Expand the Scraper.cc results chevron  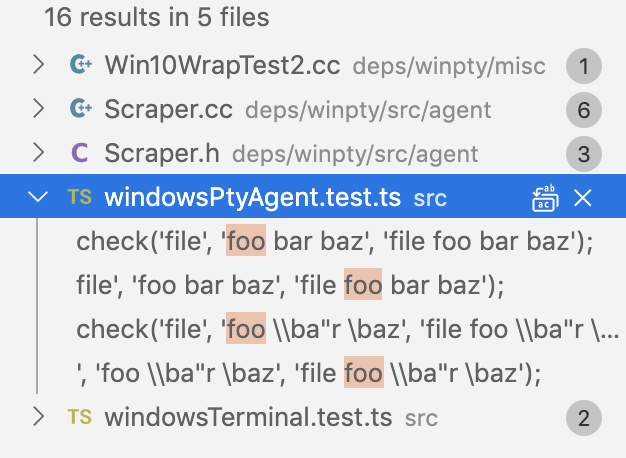pyautogui.click(x=39, y=109)
